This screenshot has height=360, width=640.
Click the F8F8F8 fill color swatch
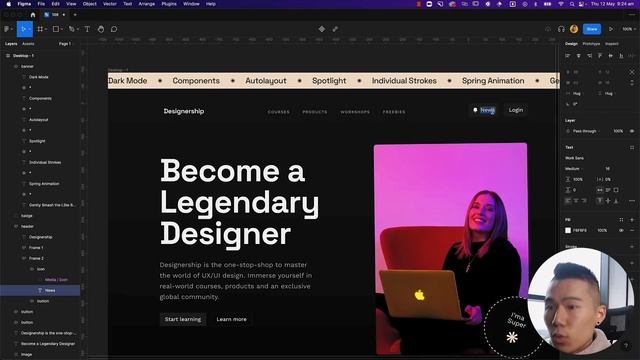[568, 230]
